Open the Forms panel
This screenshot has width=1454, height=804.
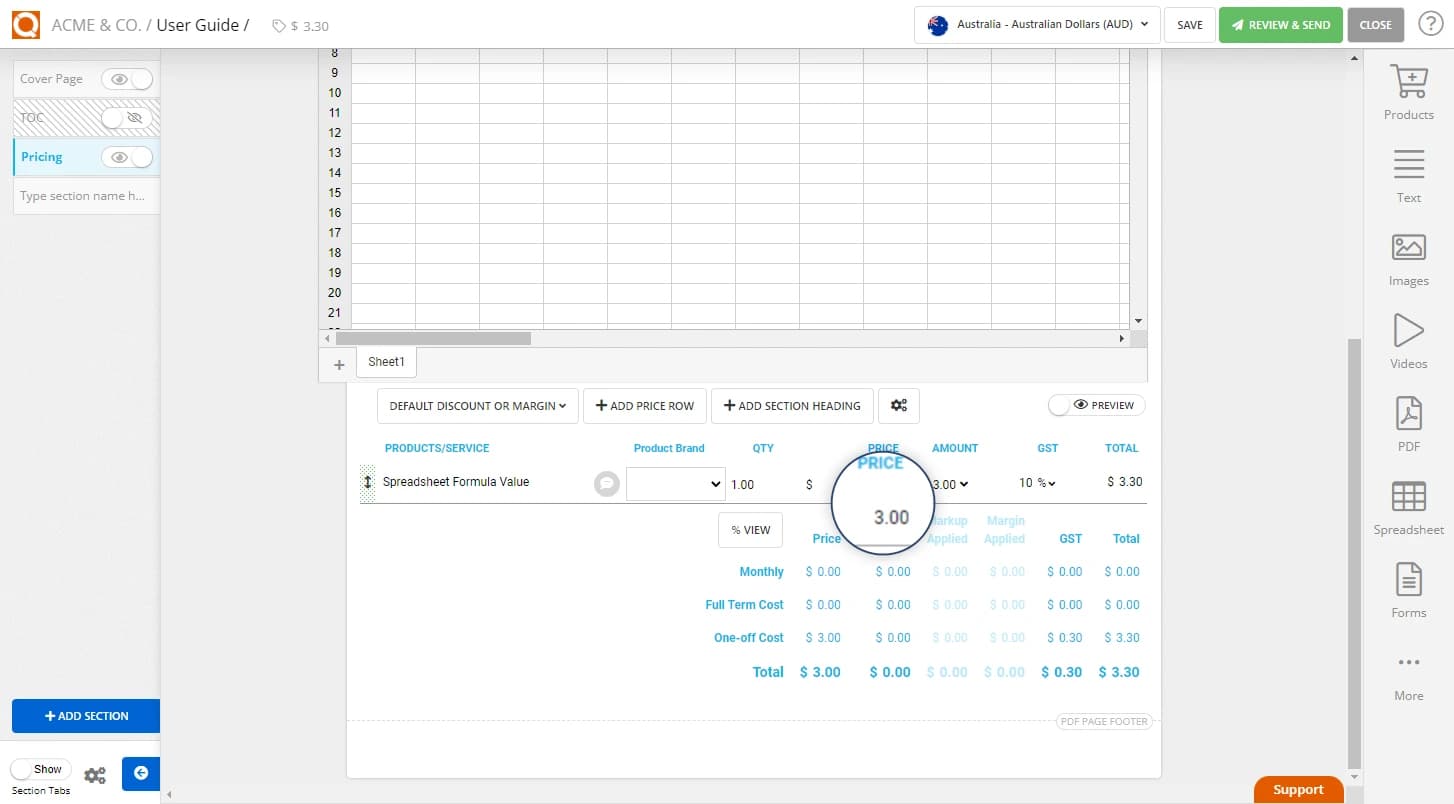pos(1408,590)
